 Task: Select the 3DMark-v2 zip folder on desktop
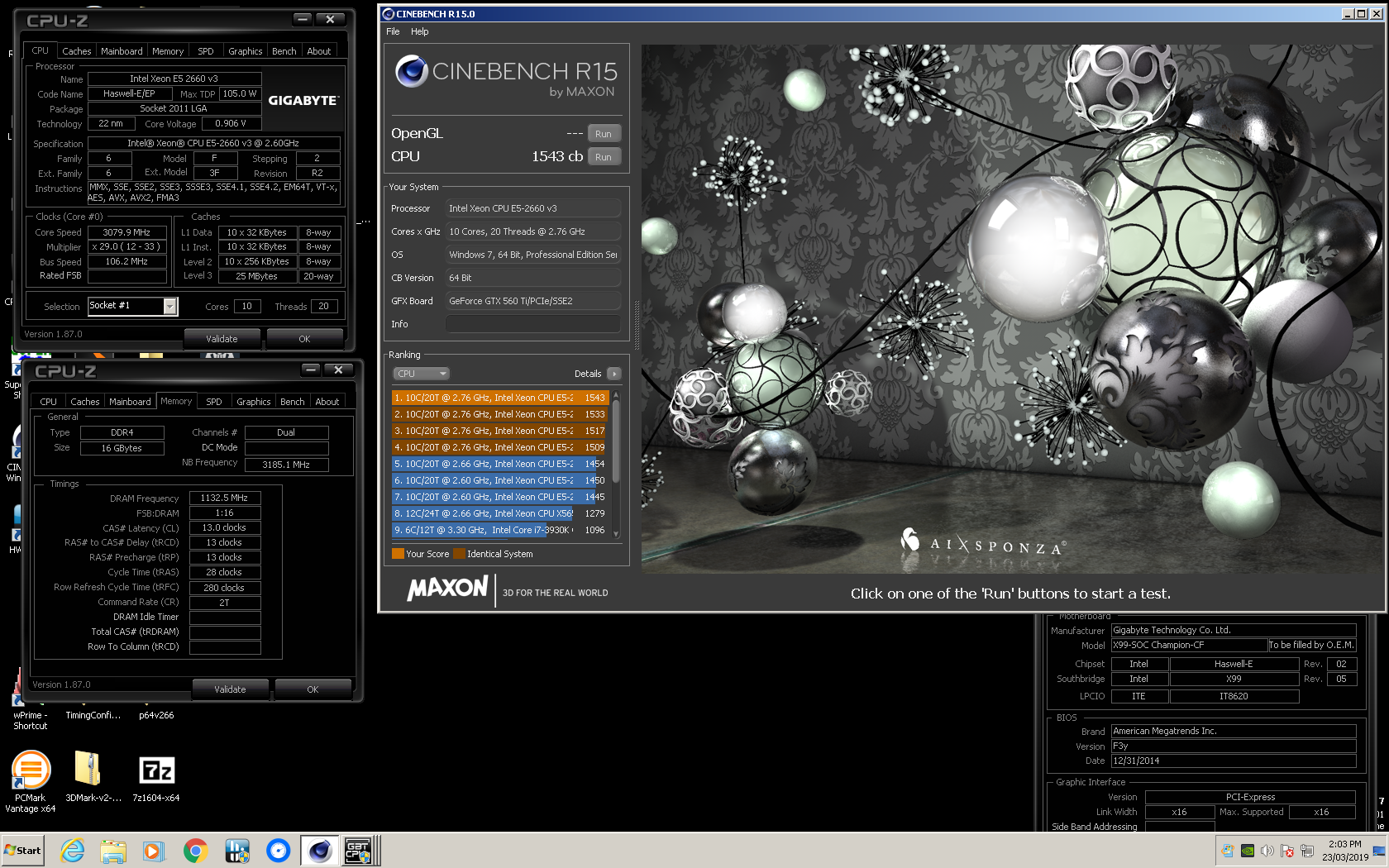coord(93,777)
